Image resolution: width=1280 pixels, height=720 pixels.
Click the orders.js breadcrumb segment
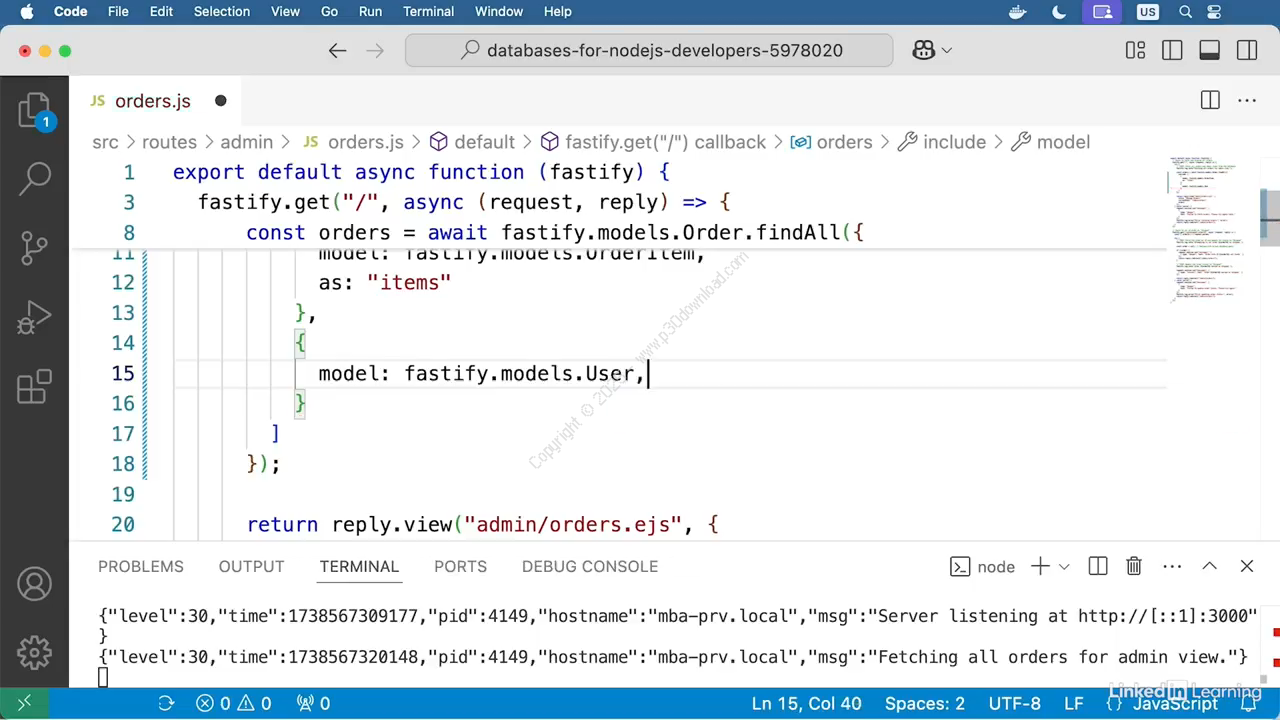tap(353, 142)
